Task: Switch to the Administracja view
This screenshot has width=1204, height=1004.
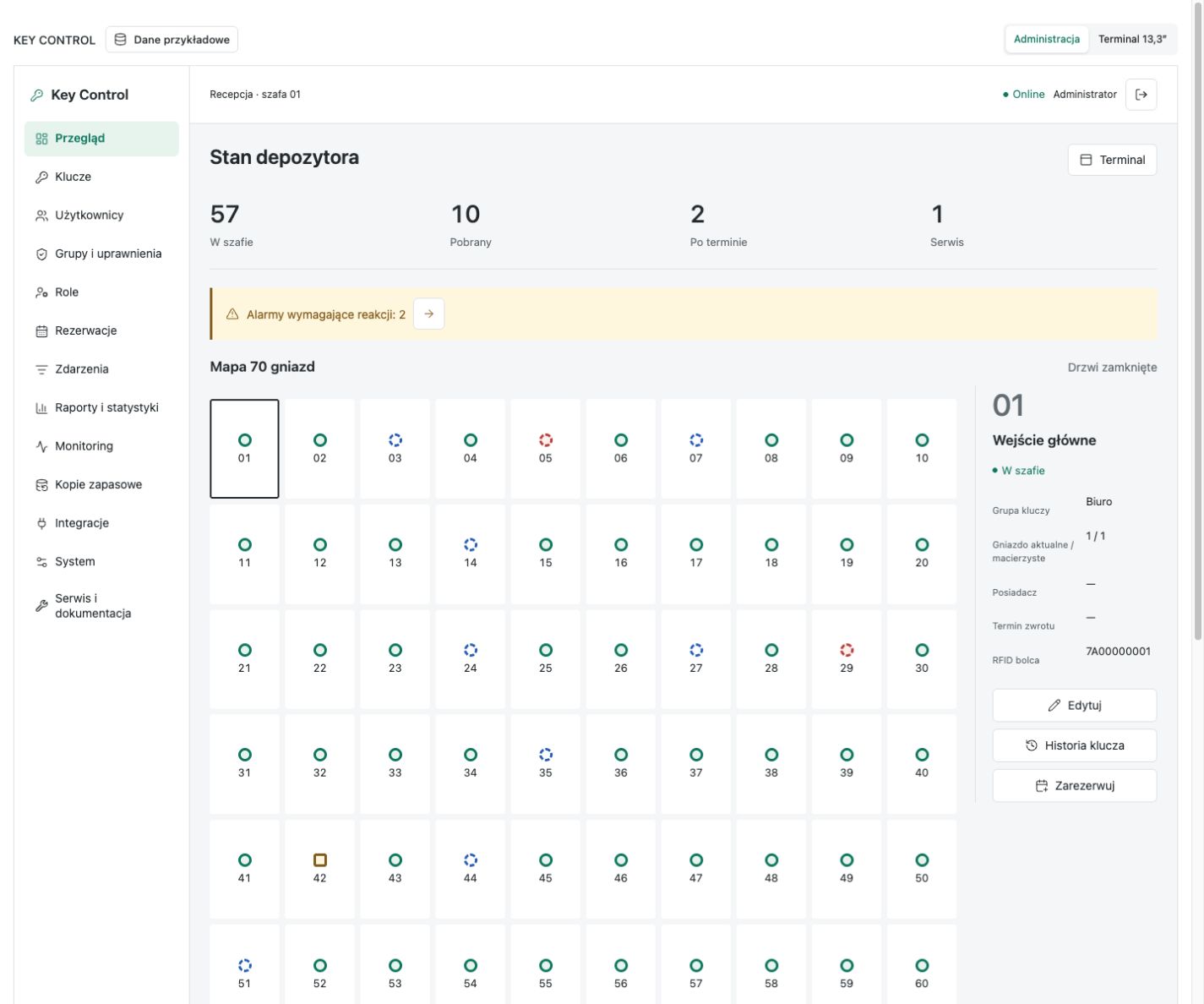Action: tap(1046, 39)
